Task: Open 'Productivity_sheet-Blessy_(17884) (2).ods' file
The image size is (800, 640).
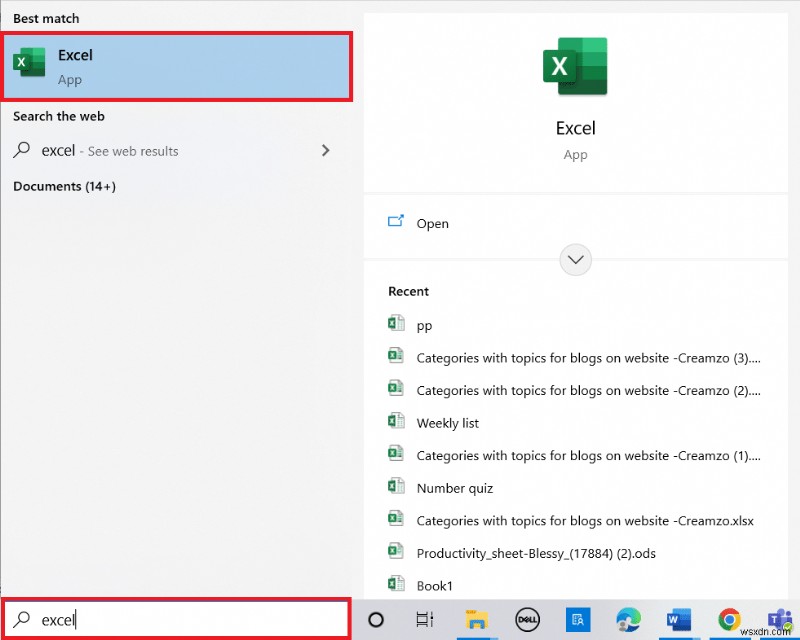Action: [536, 554]
